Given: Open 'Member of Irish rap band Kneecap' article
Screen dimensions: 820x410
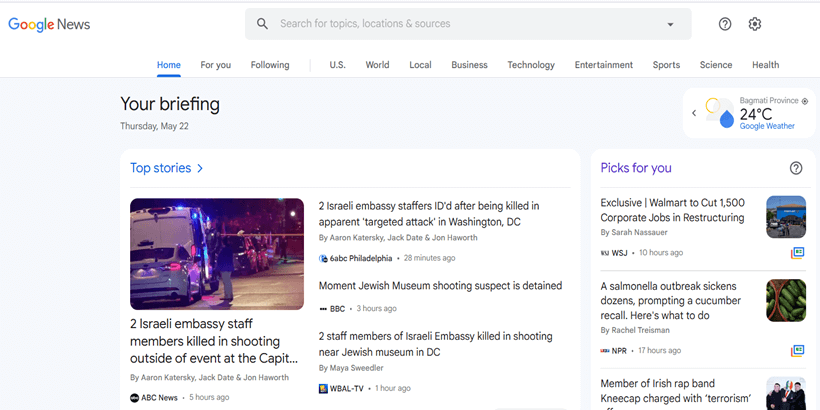Looking at the screenshot, I should (x=676, y=393).
